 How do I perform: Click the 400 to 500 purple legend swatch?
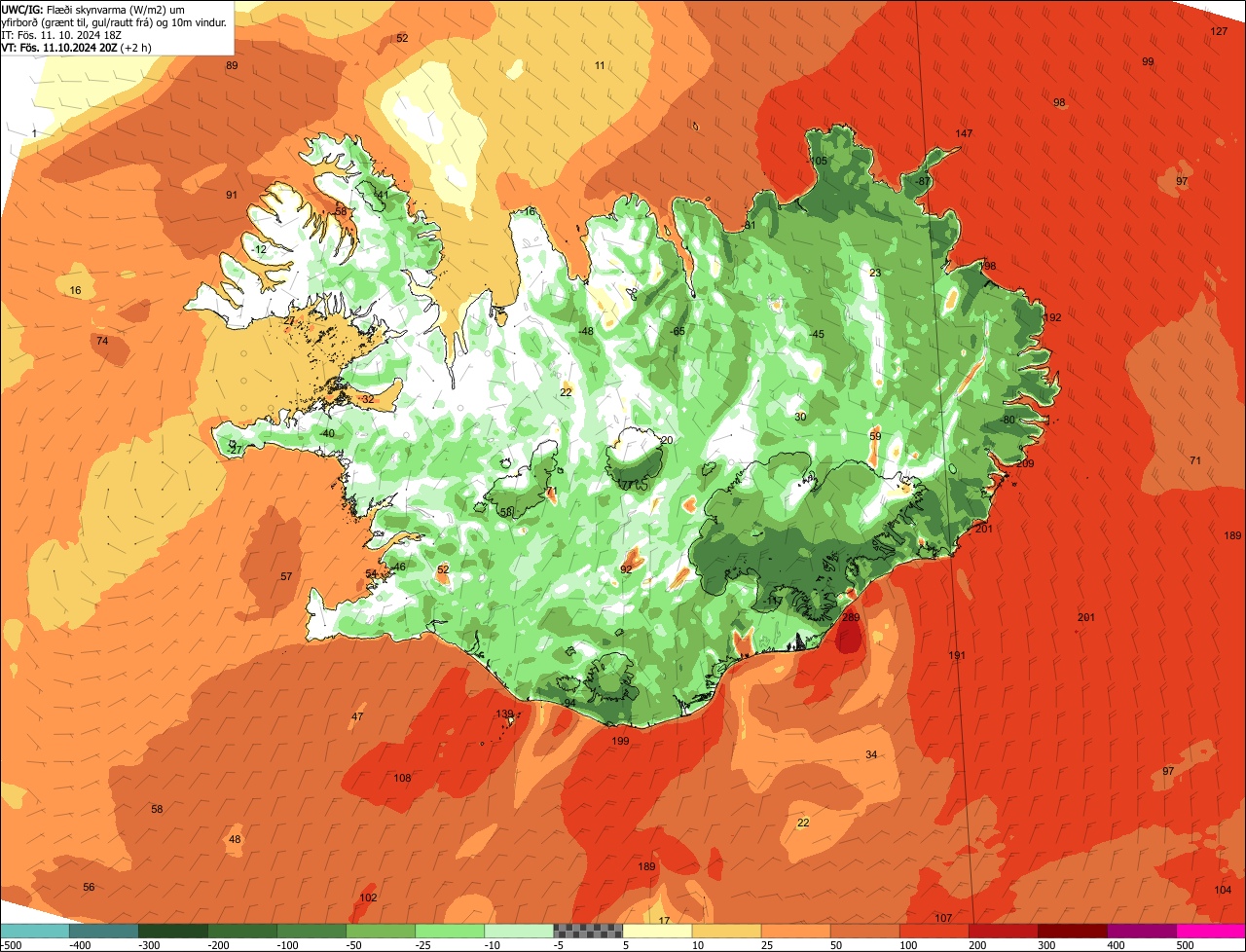point(1141,931)
